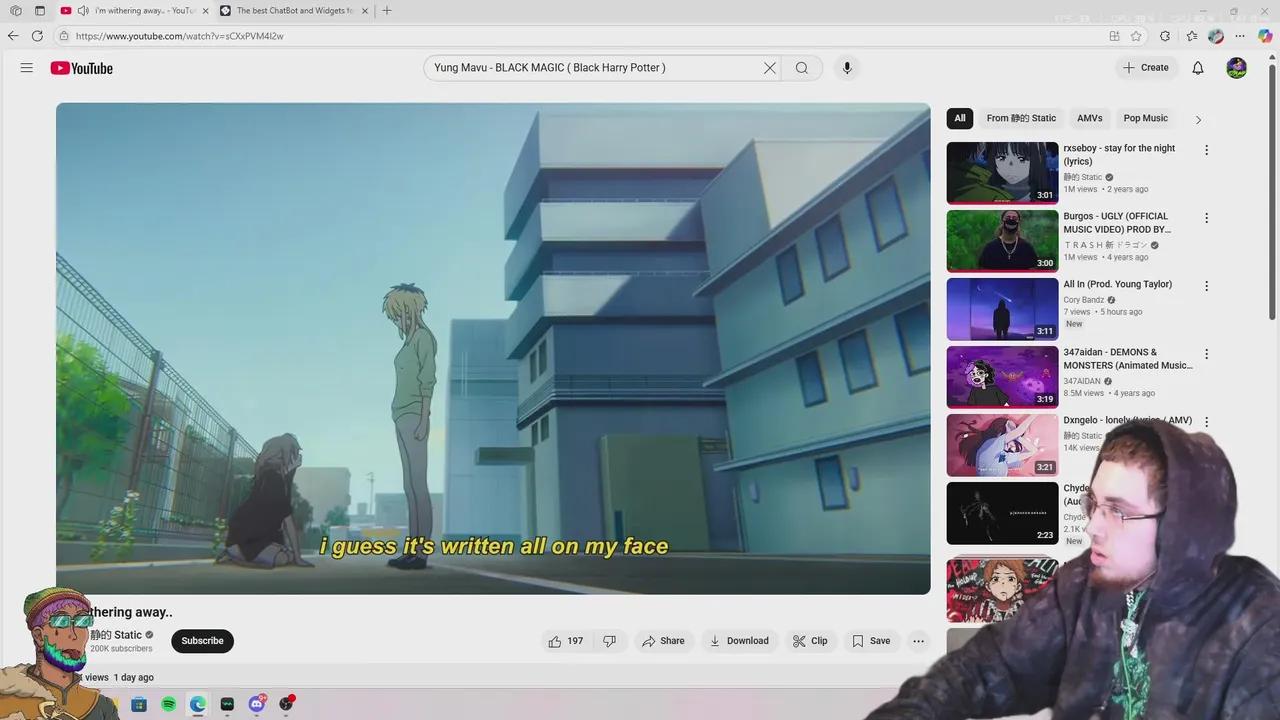
Task: Open the YouTube guide hamburger menu
Action: (27, 68)
